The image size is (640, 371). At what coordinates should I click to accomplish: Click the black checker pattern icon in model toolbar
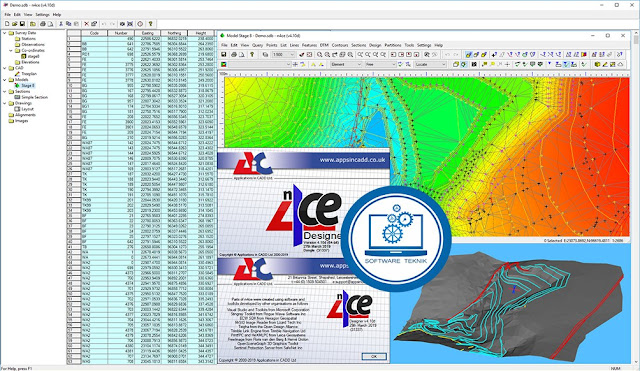tap(474, 64)
